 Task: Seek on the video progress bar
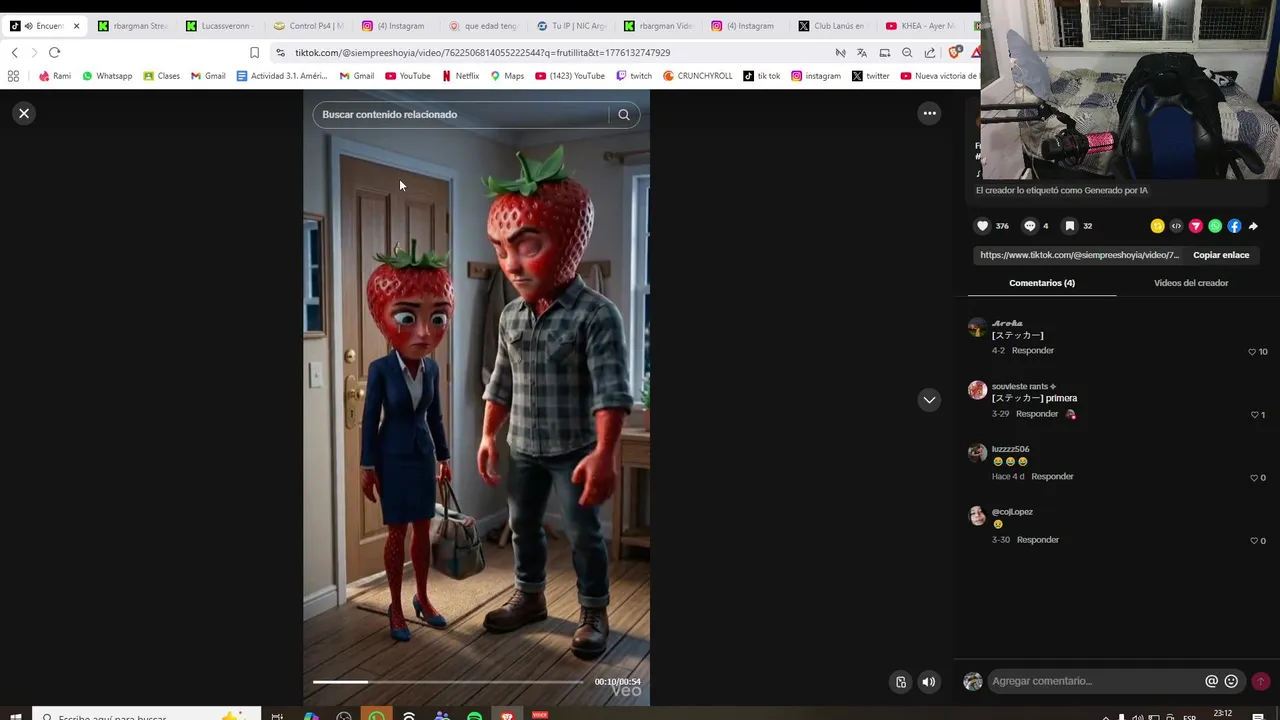[x=447, y=682]
